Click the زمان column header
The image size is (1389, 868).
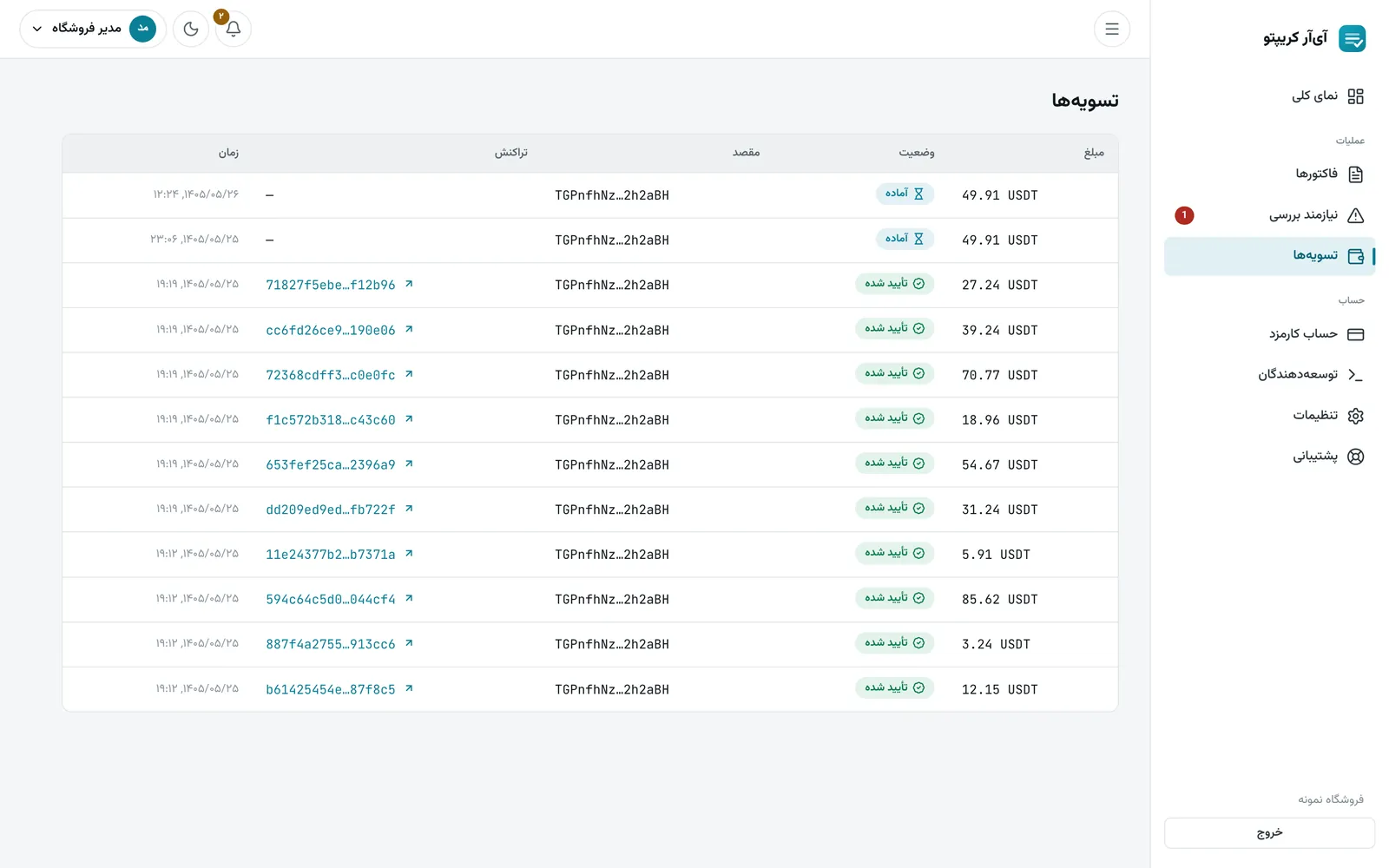coord(228,153)
